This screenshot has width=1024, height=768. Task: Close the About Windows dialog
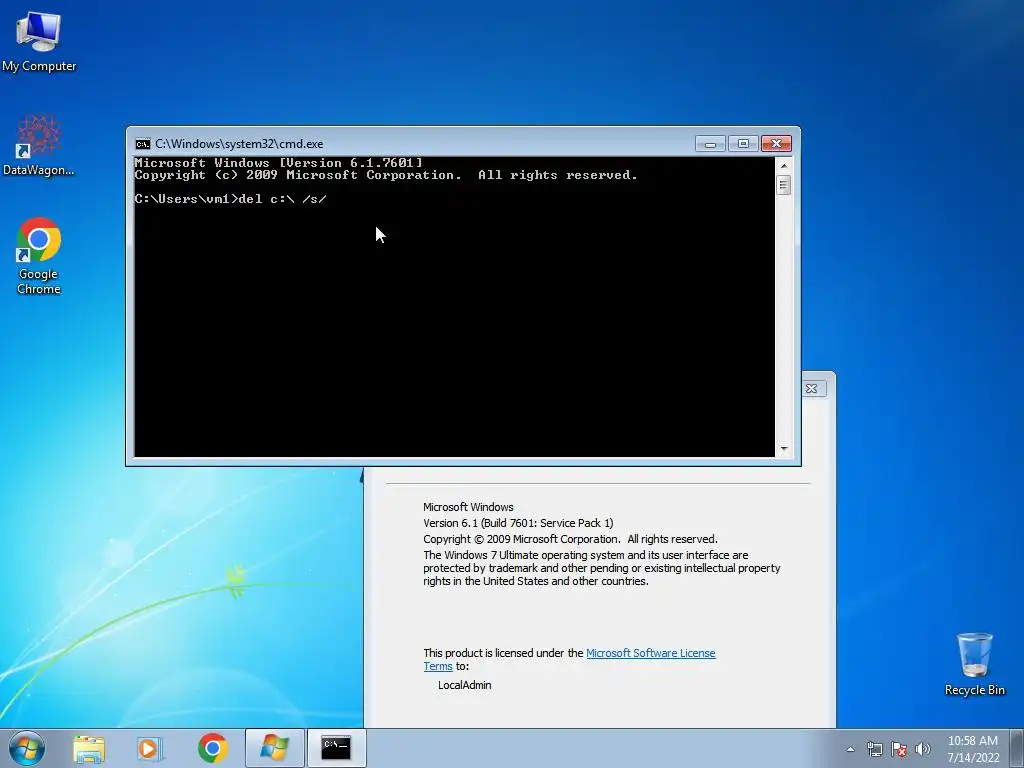pyautogui.click(x=812, y=389)
